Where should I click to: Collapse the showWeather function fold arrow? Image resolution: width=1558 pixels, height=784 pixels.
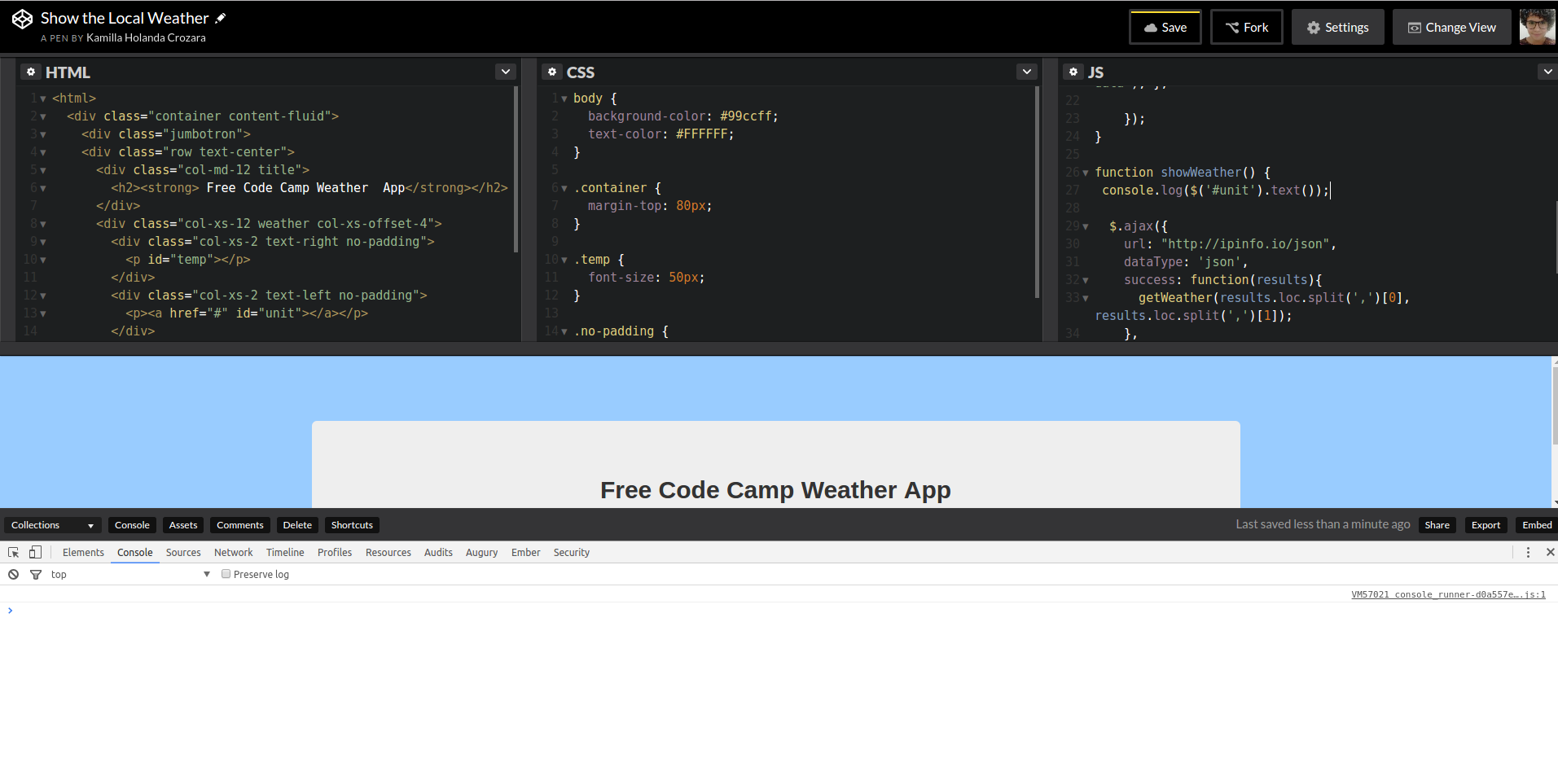click(1086, 173)
